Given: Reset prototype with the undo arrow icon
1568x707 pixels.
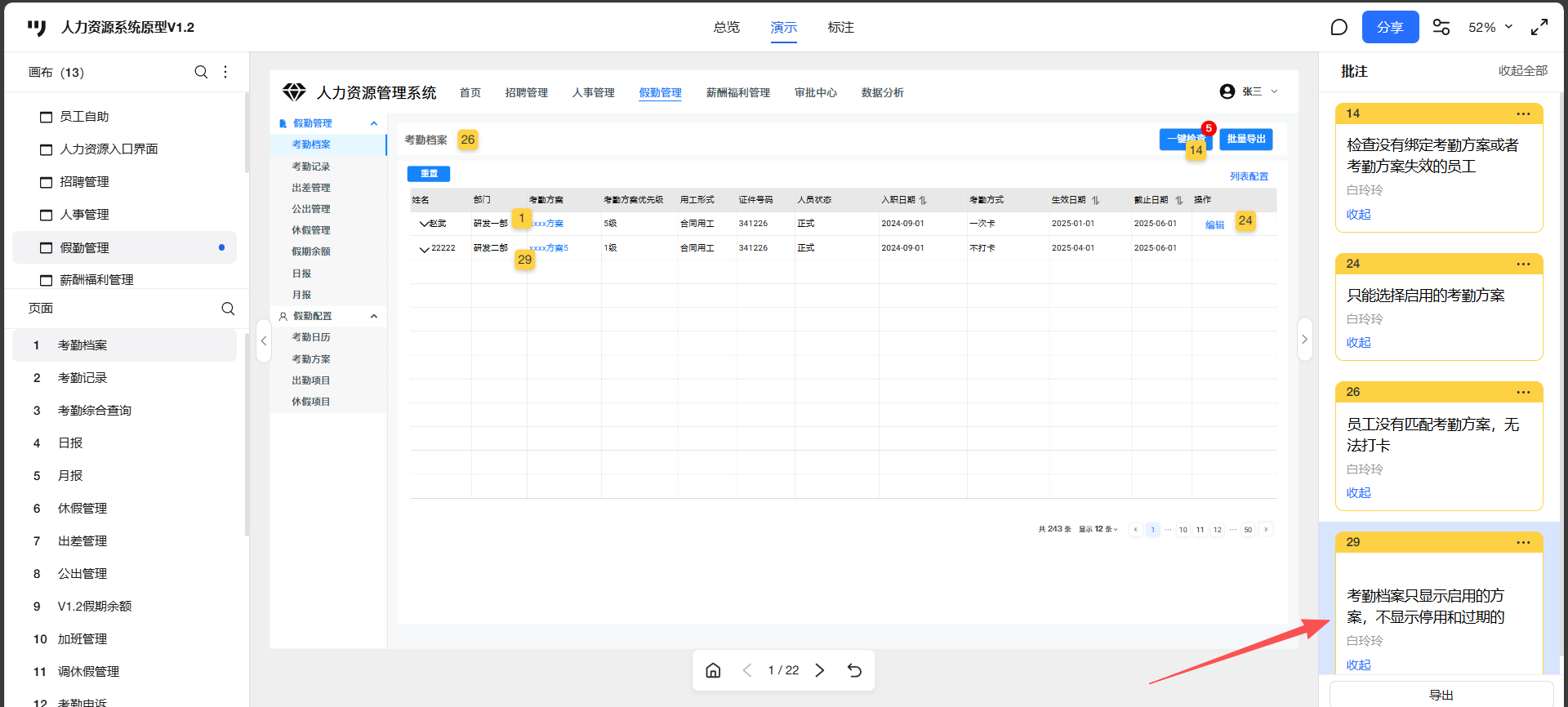Looking at the screenshot, I should coord(854,670).
